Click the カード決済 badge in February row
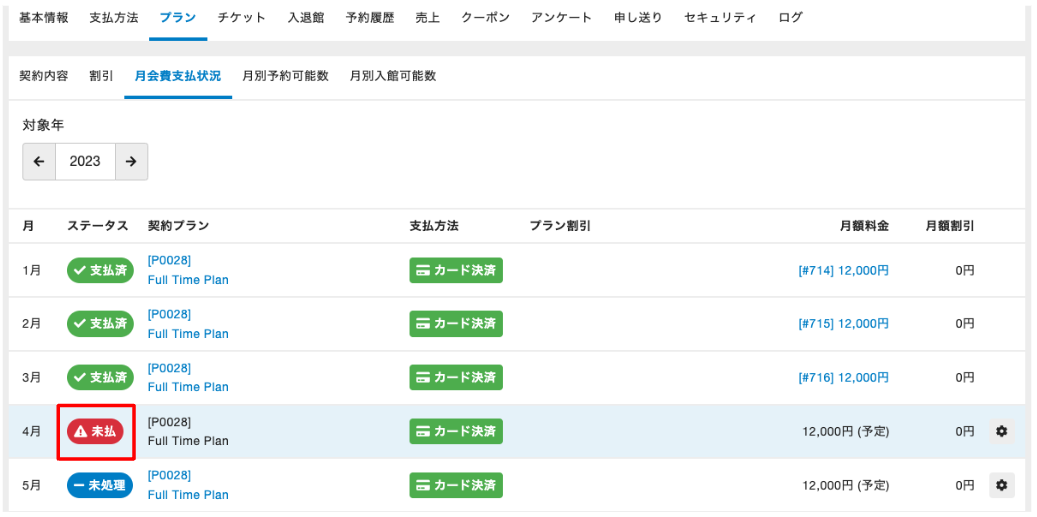The width and height of the screenshot is (1037, 517). click(x=456, y=324)
